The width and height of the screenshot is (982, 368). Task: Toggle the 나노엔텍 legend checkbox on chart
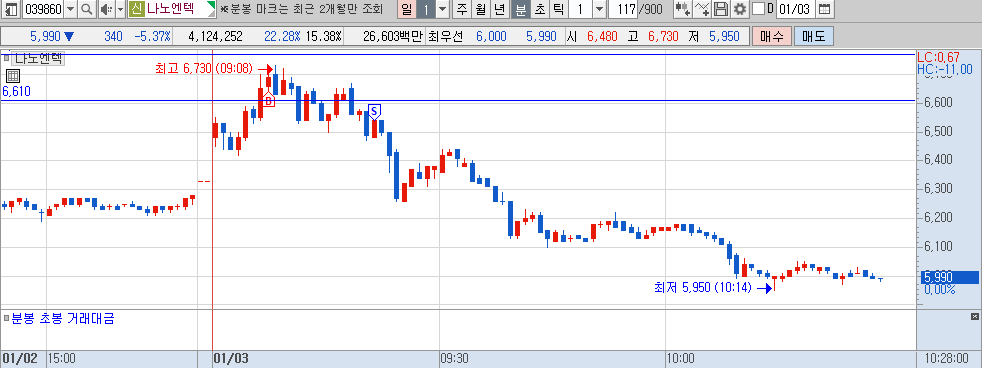(6, 59)
